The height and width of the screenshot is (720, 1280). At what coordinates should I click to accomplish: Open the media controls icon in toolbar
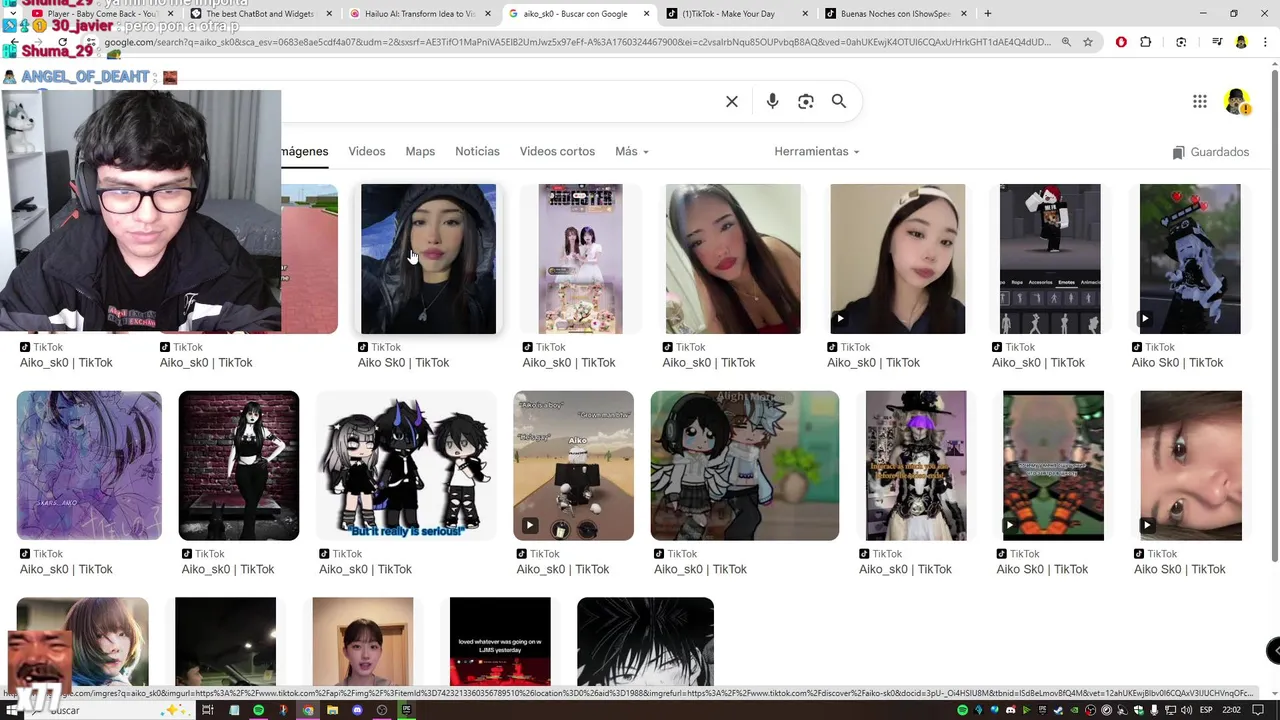pyautogui.click(x=1217, y=42)
